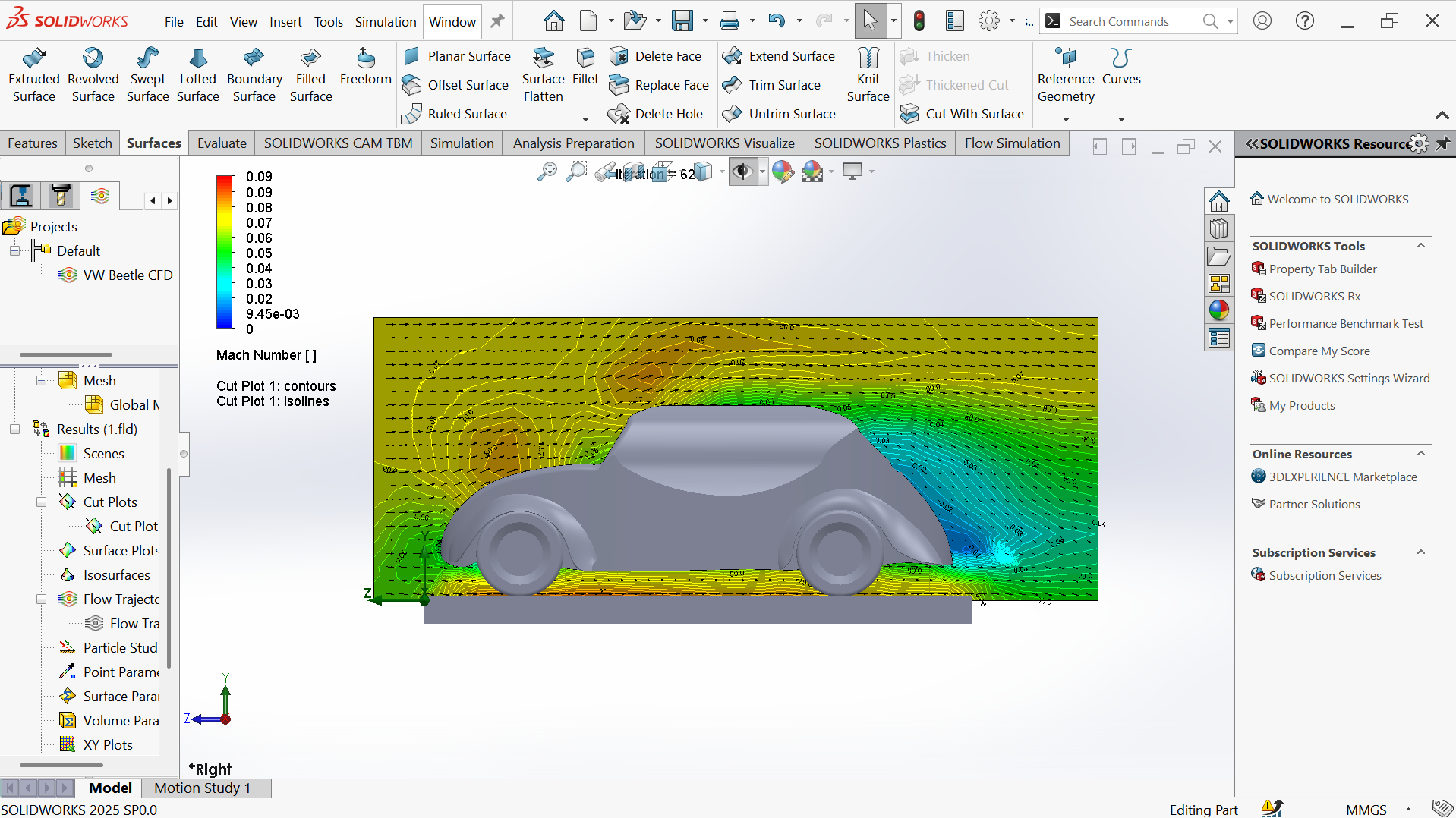Open the Reference Geometry dropdown arrow

[x=1066, y=119]
